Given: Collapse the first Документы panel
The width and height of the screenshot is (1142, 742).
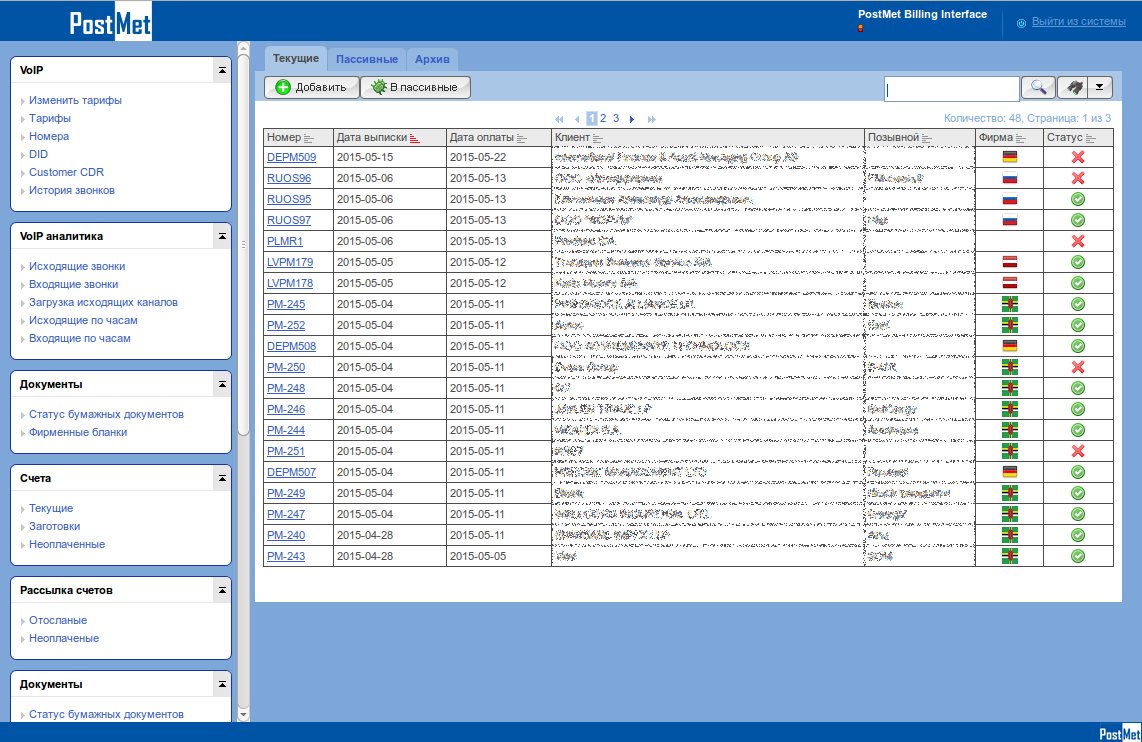Looking at the screenshot, I should point(222,384).
